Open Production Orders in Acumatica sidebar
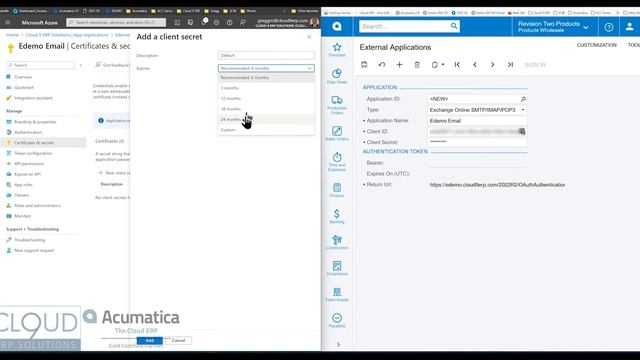The image size is (640, 360). [337, 105]
